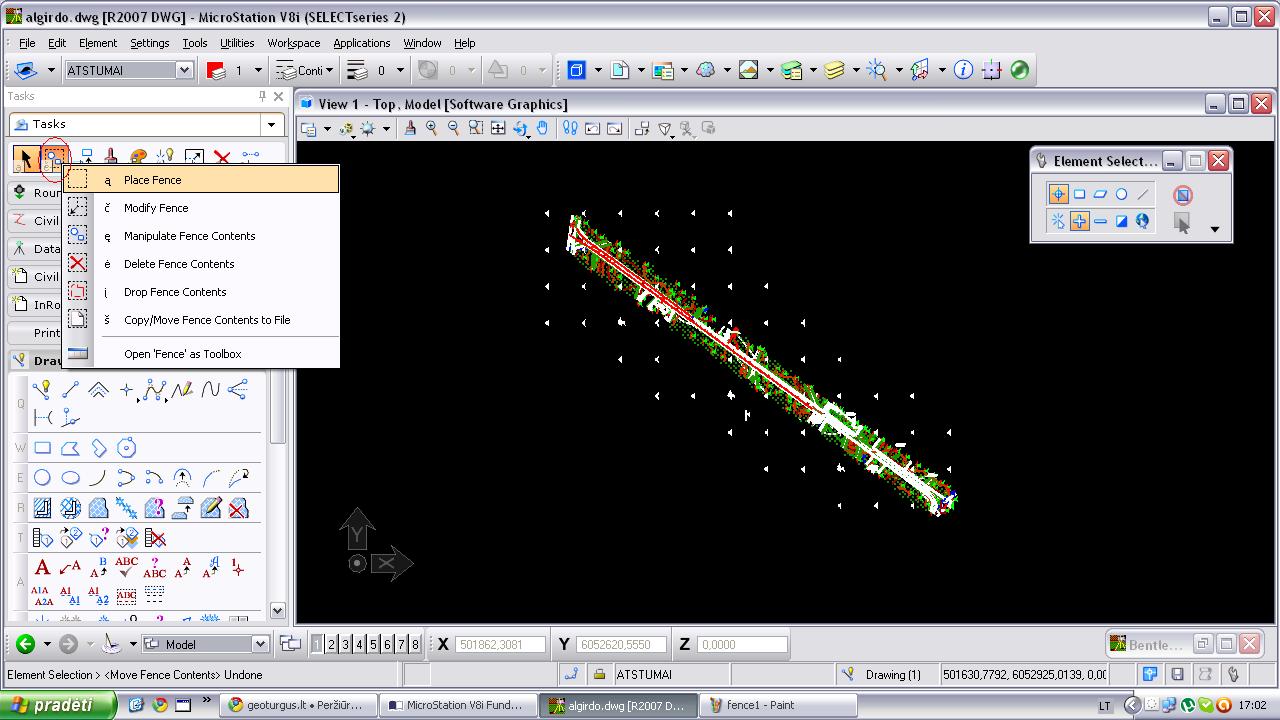Click Fit View icon in view toolbar
Image resolution: width=1280 pixels, height=720 pixels.
pyautogui.click(x=498, y=128)
